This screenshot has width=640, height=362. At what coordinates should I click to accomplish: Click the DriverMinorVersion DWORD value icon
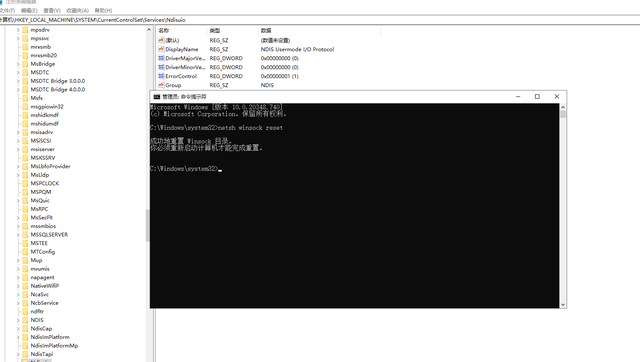pos(161,67)
